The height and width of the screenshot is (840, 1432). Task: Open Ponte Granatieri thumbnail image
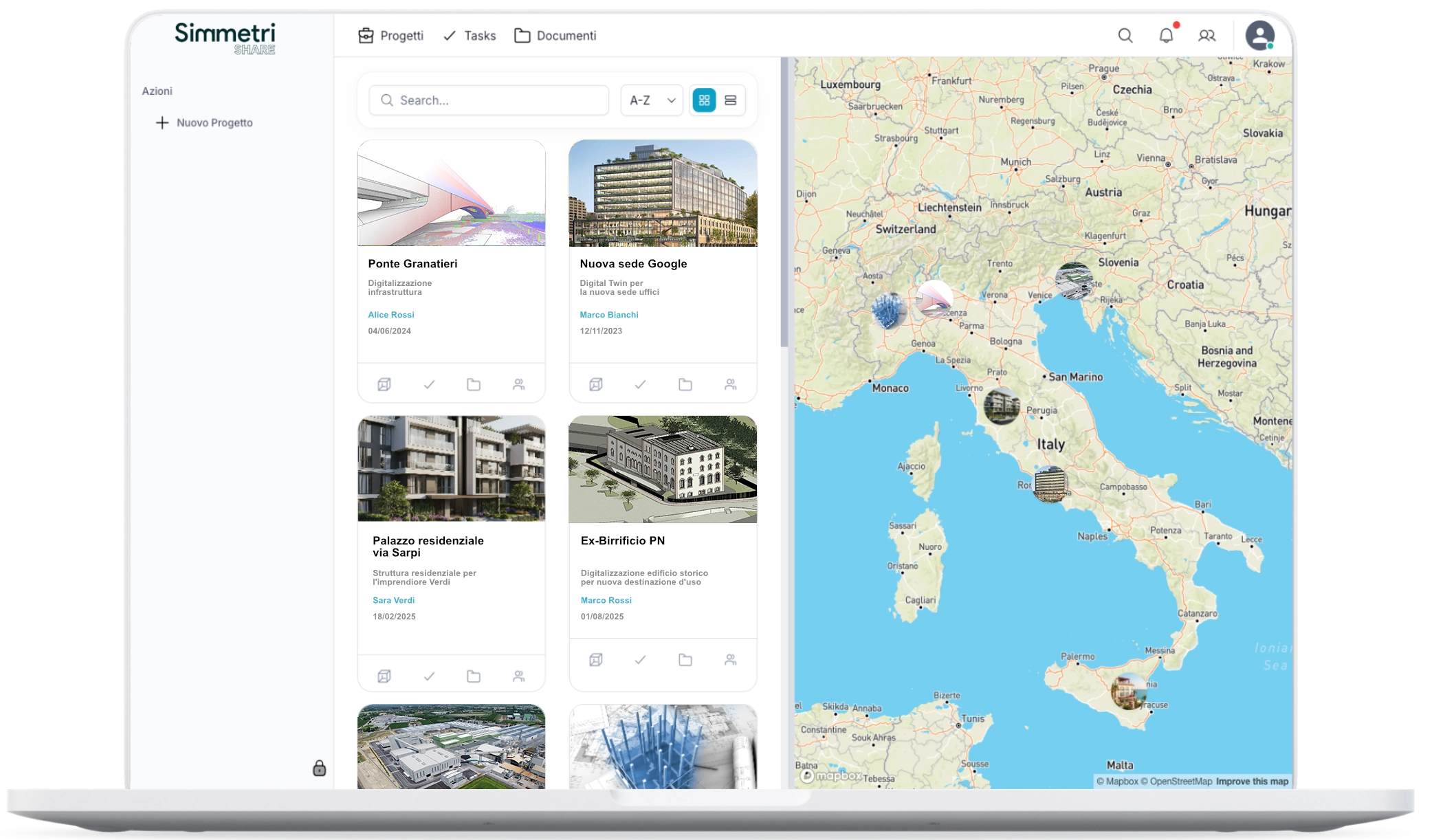[x=452, y=193]
